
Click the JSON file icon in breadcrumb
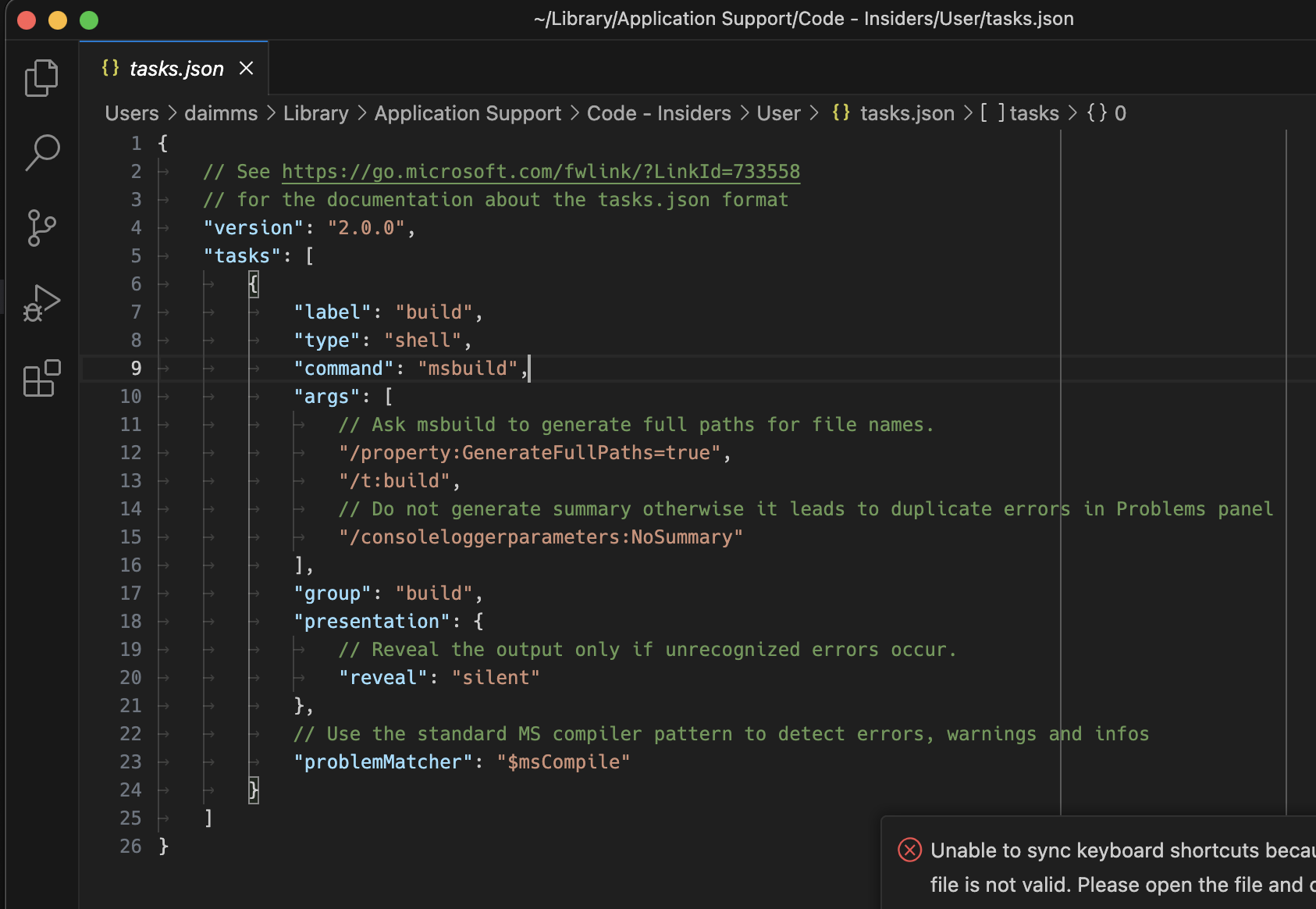point(841,112)
